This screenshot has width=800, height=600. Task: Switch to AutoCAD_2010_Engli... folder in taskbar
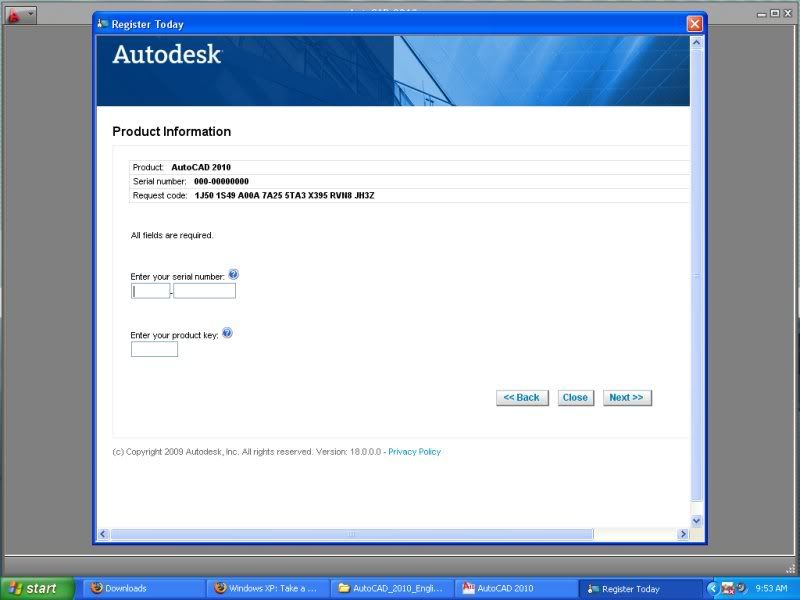(x=392, y=588)
